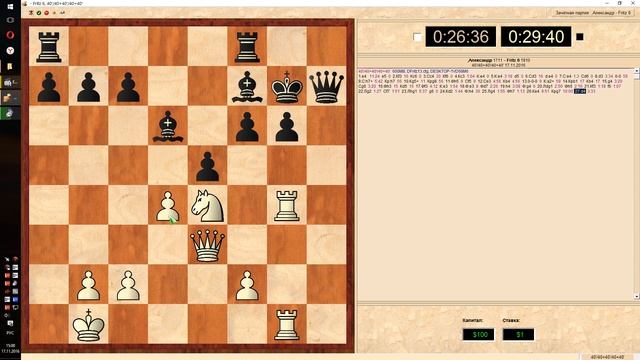The height and width of the screenshot is (360, 640).
Task: Select the white rook on g1
Action: click(287, 324)
